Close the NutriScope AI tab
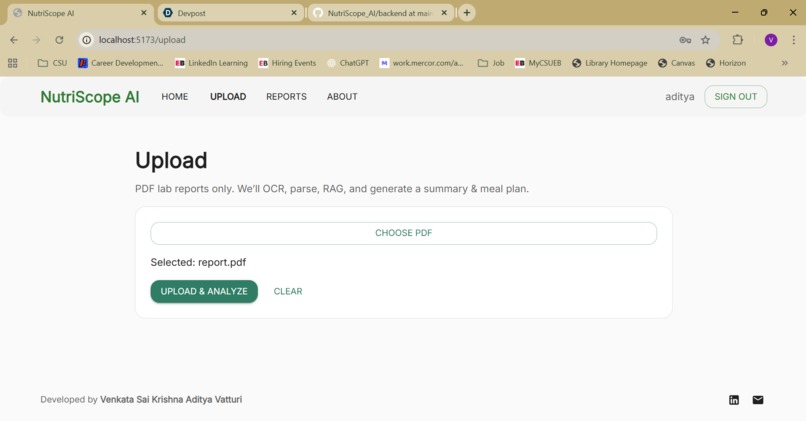 click(143, 13)
